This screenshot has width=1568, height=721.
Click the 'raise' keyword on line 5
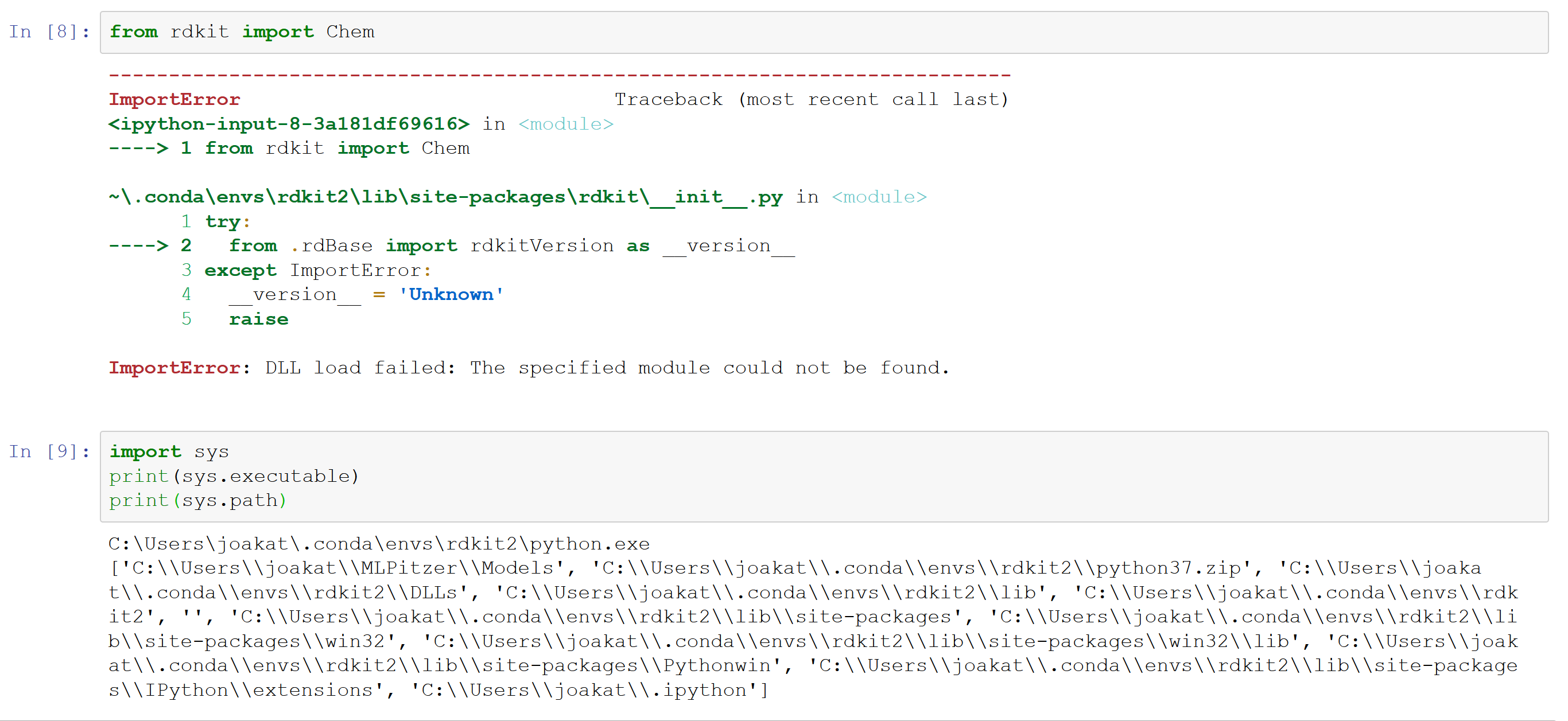click(258, 319)
